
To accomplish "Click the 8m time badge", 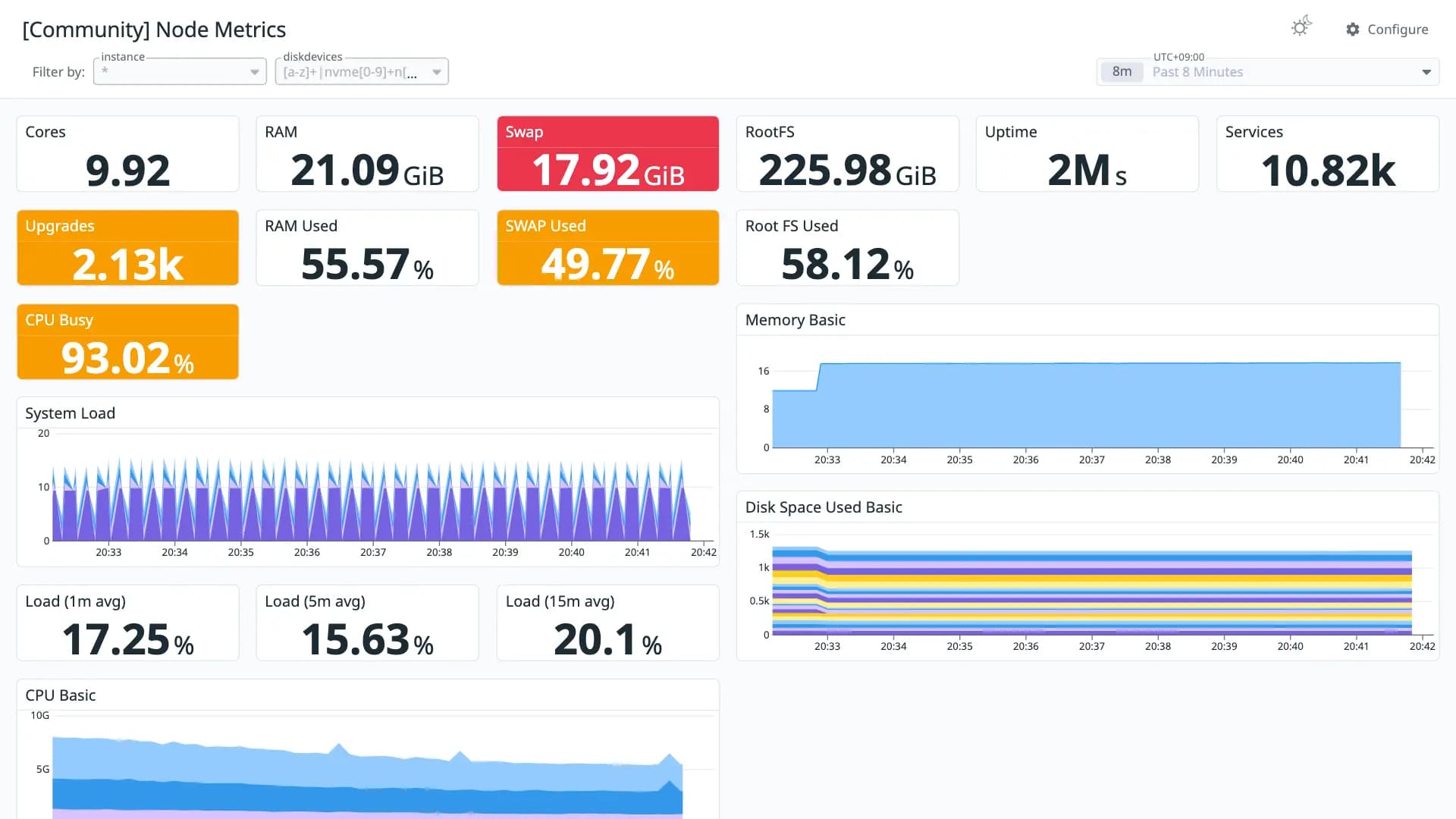I will click(x=1122, y=71).
